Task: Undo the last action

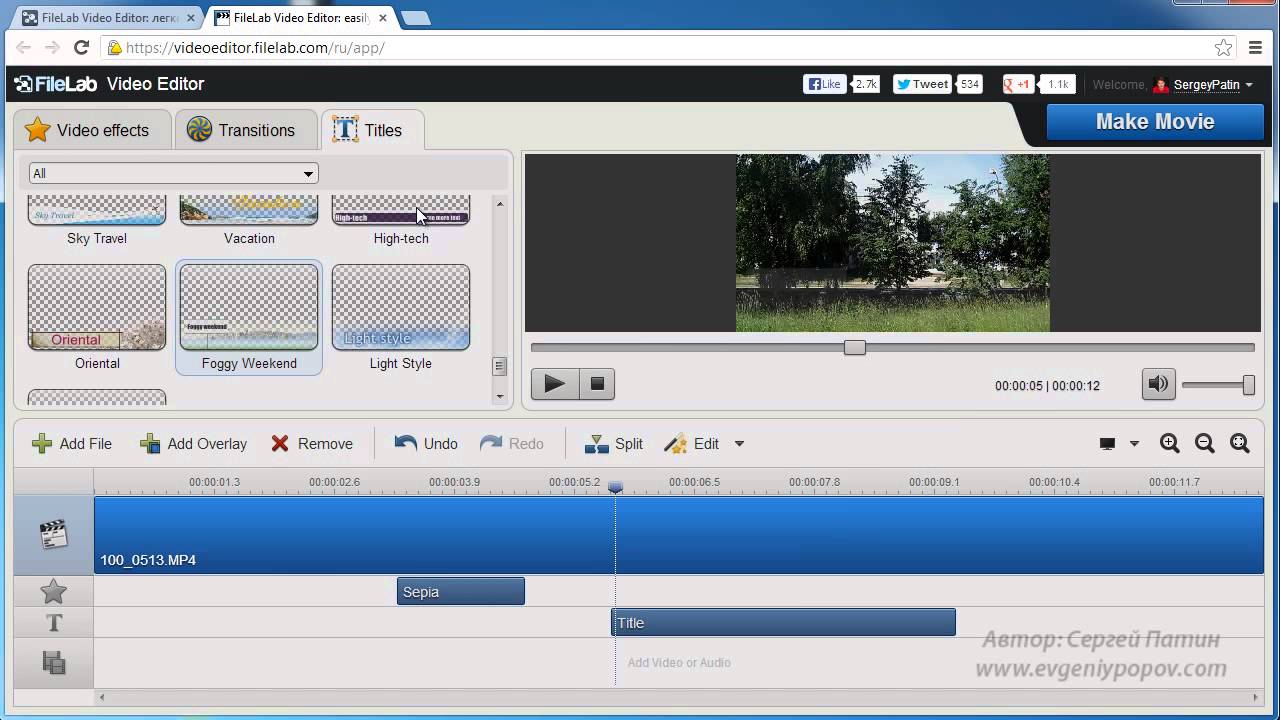Action: point(426,444)
